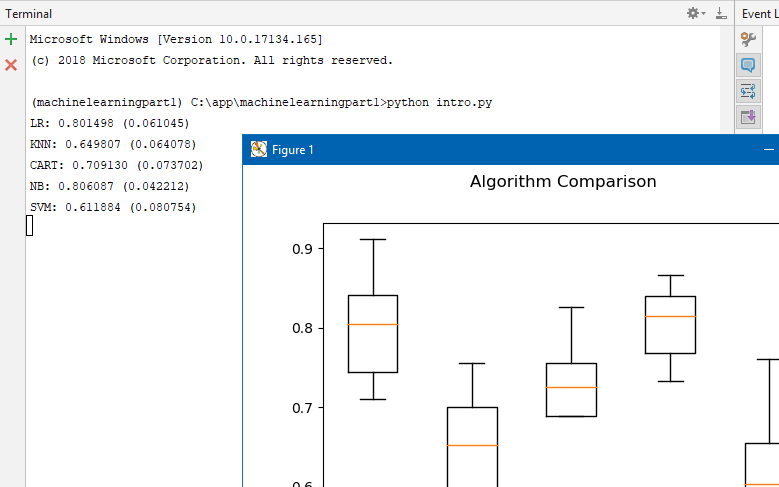779x487 pixels.
Task: Click the fourth boxplot box in the chart
Action: (670, 325)
